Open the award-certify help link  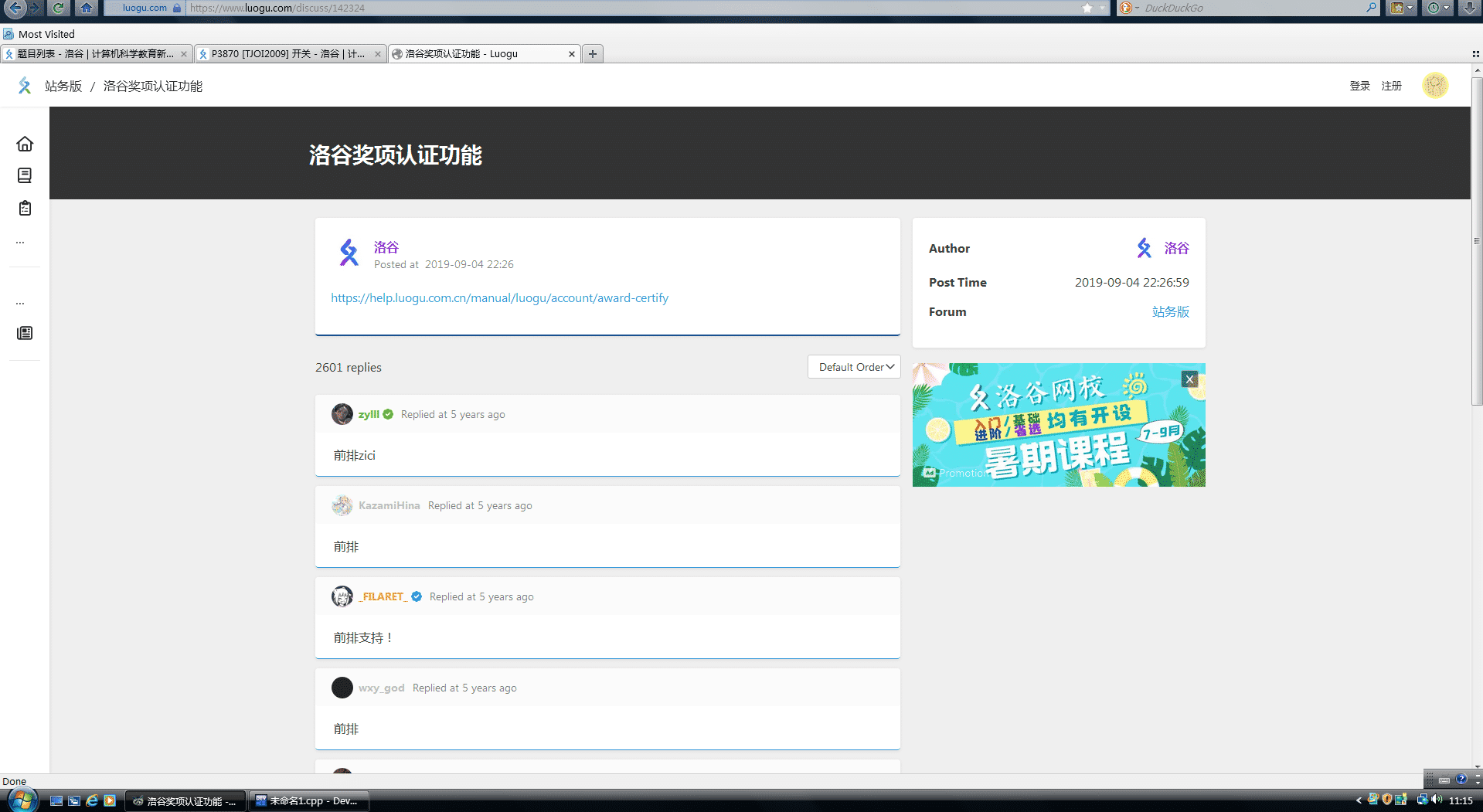tap(499, 298)
